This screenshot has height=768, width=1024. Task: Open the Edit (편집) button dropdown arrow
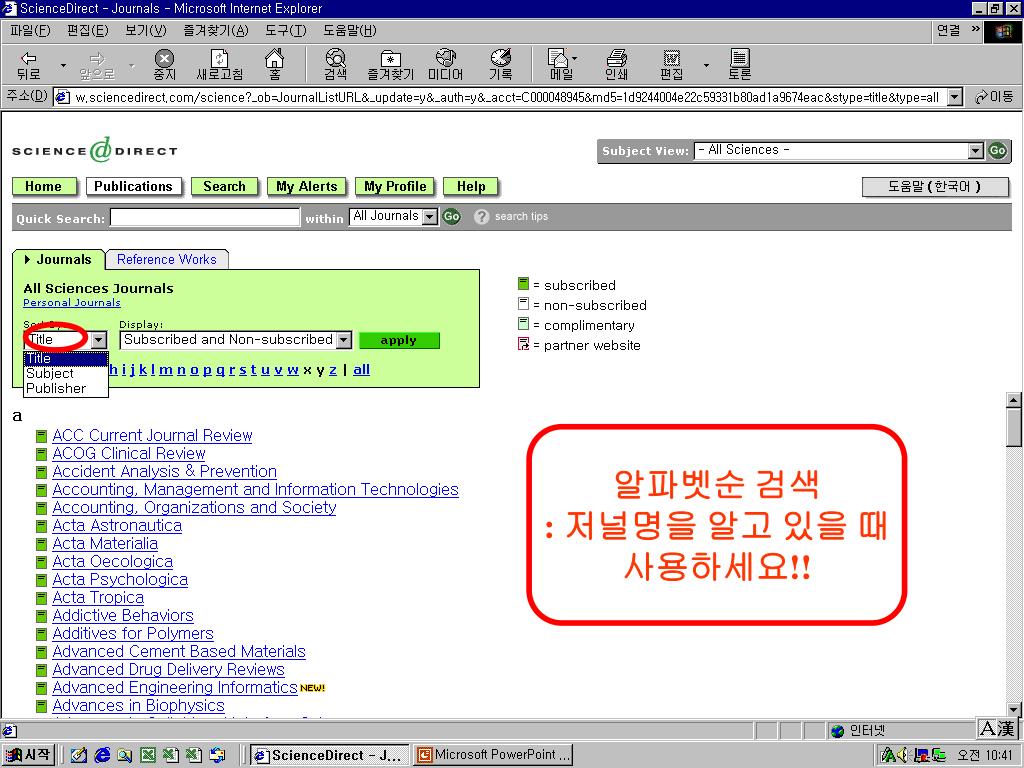click(706, 65)
